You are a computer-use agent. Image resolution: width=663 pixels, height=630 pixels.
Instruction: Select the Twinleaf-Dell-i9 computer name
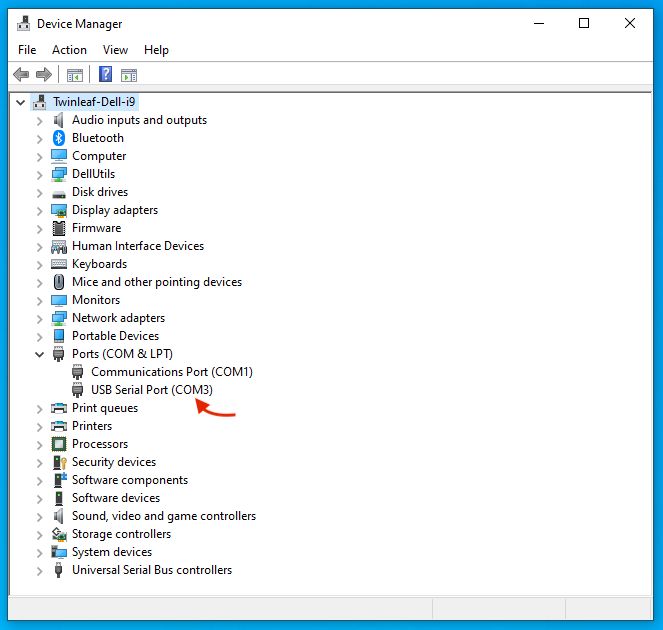(94, 102)
